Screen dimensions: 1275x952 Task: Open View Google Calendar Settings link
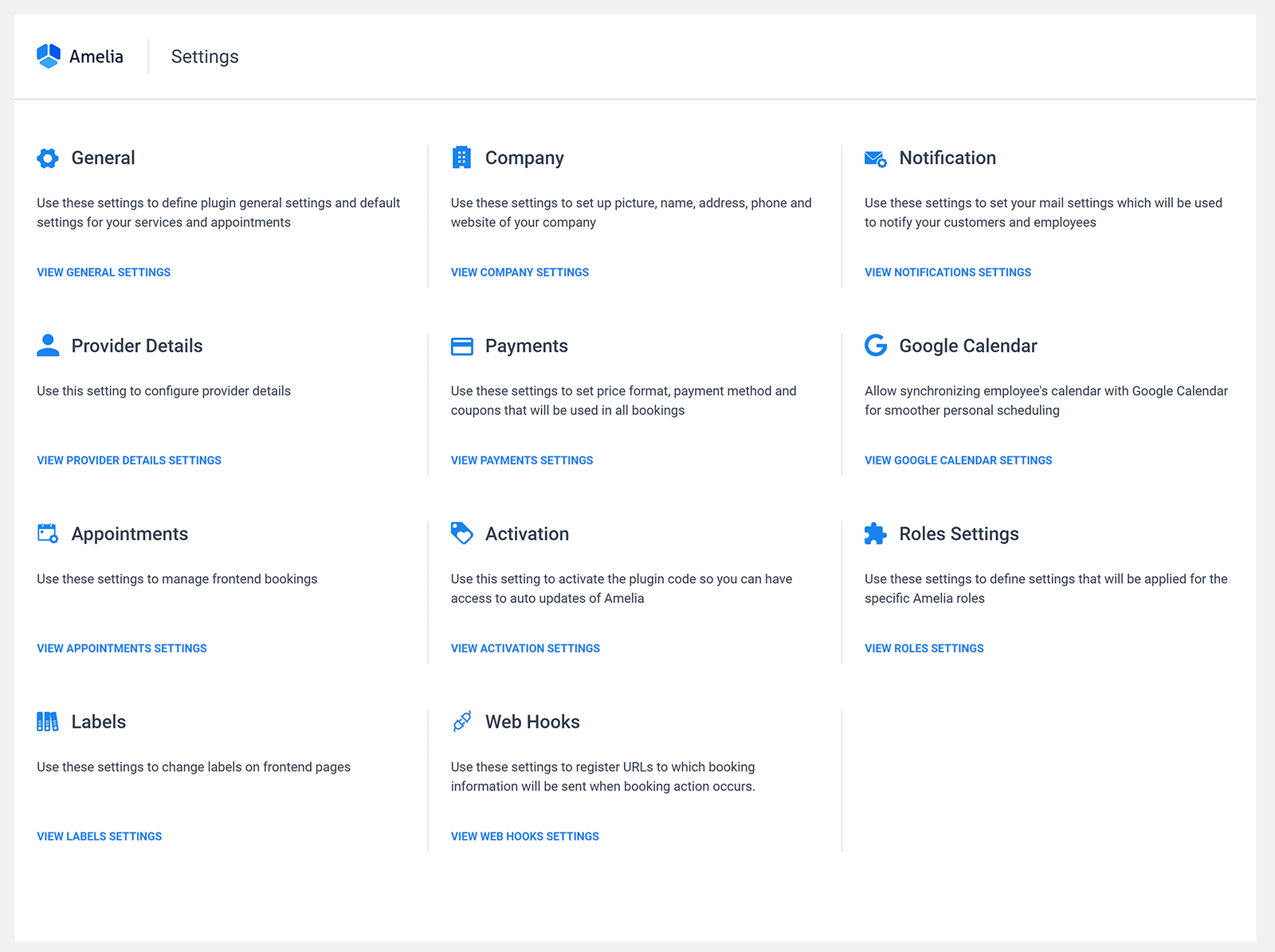[x=958, y=460]
